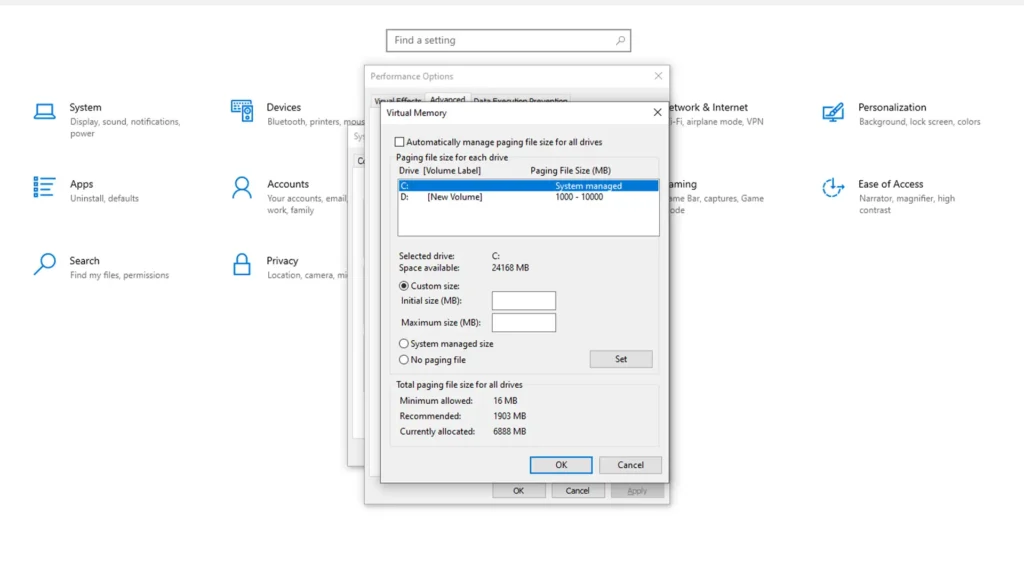Click the search magnifier in Find a setting box
The image size is (1024, 576).
tap(620, 40)
